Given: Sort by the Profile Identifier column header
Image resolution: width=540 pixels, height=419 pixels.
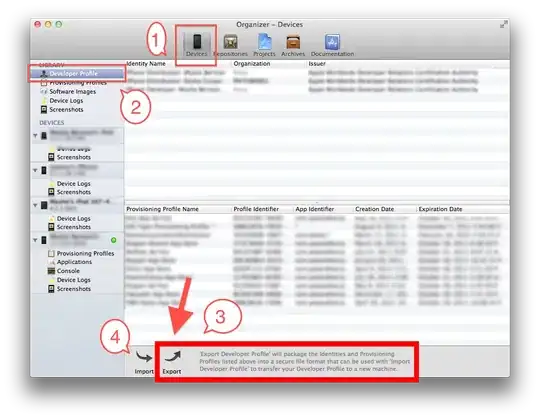Looking at the screenshot, I should 256,209.
